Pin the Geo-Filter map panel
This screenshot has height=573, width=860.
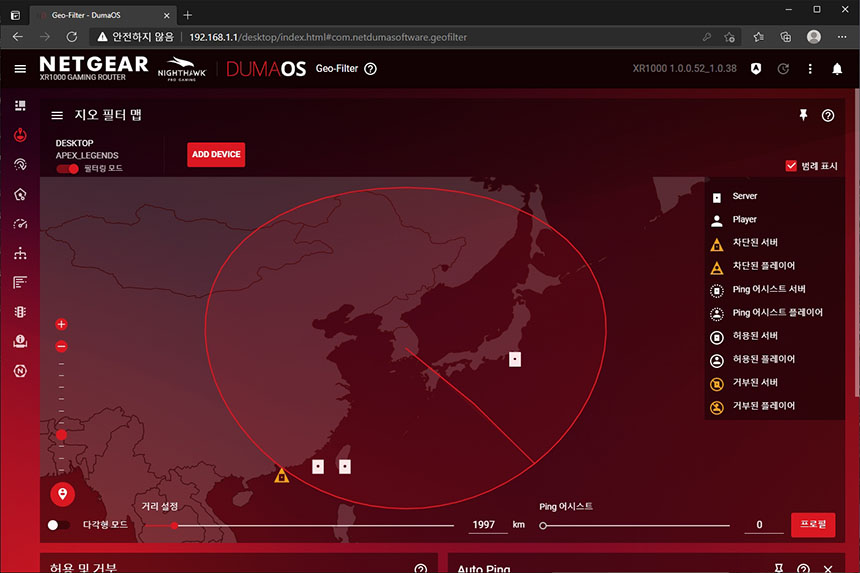coord(803,115)
